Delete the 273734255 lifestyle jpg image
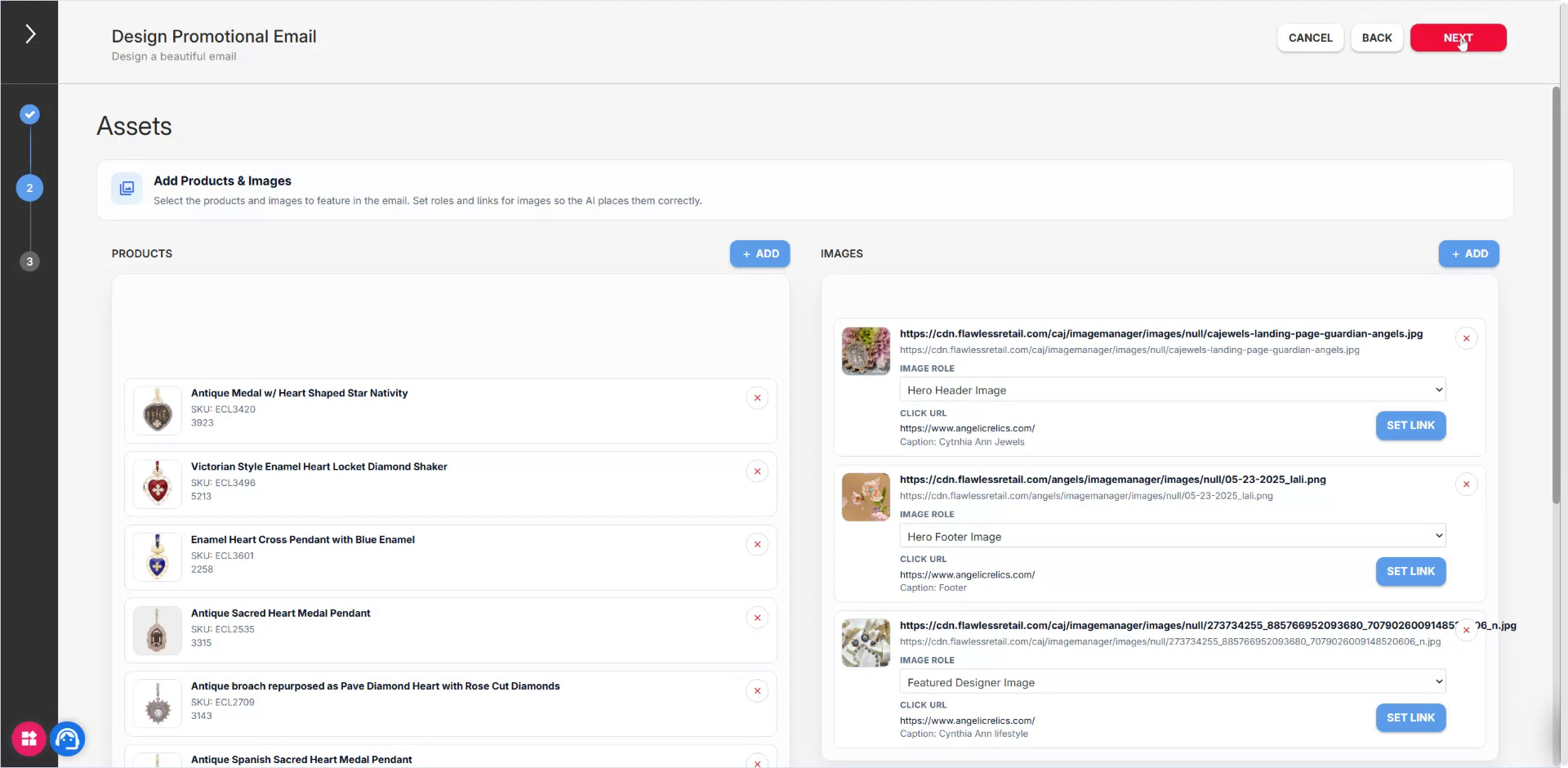The image size is (1568, 768). [x=1466, y=630]
